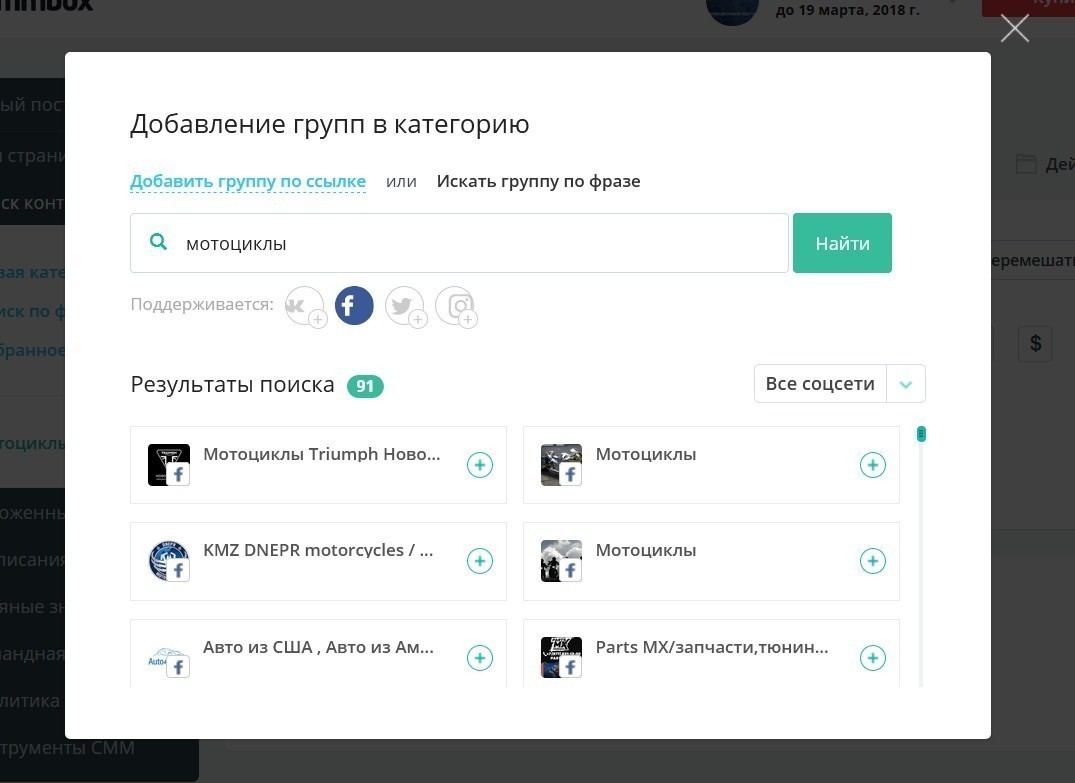Click the KMZ DNEPR motorcycles title
The height and width of the screenshot is (783, 1075).
pos(319,550)
